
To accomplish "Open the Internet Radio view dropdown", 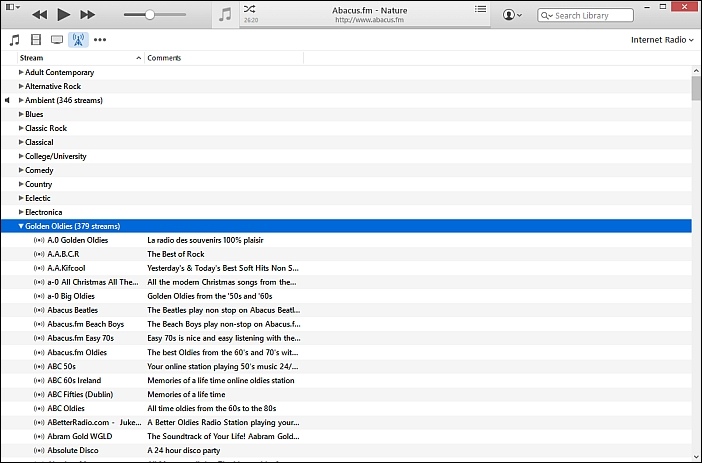I will (x=662, y=40).
